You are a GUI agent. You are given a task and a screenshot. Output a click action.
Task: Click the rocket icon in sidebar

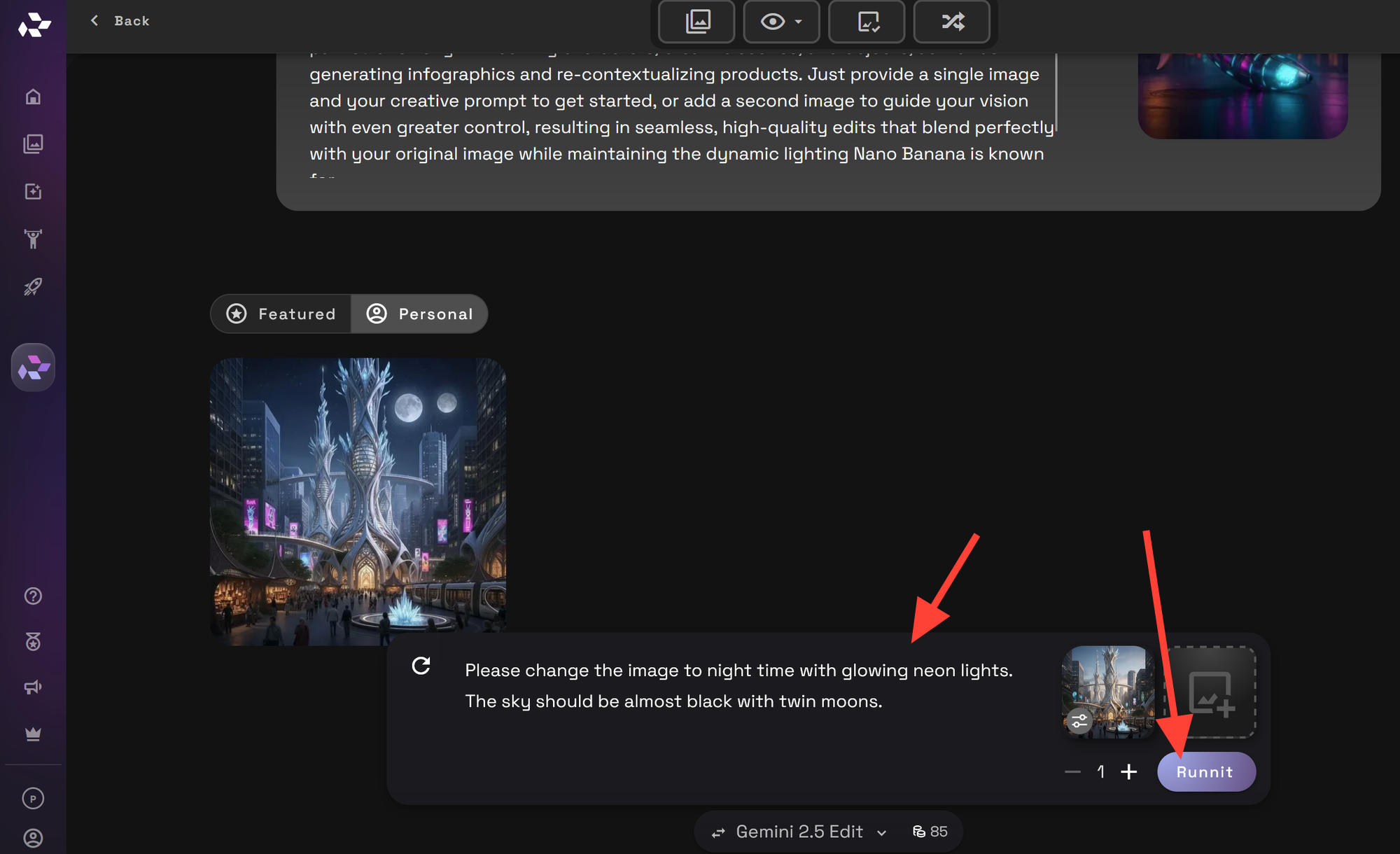coord(33,286)
